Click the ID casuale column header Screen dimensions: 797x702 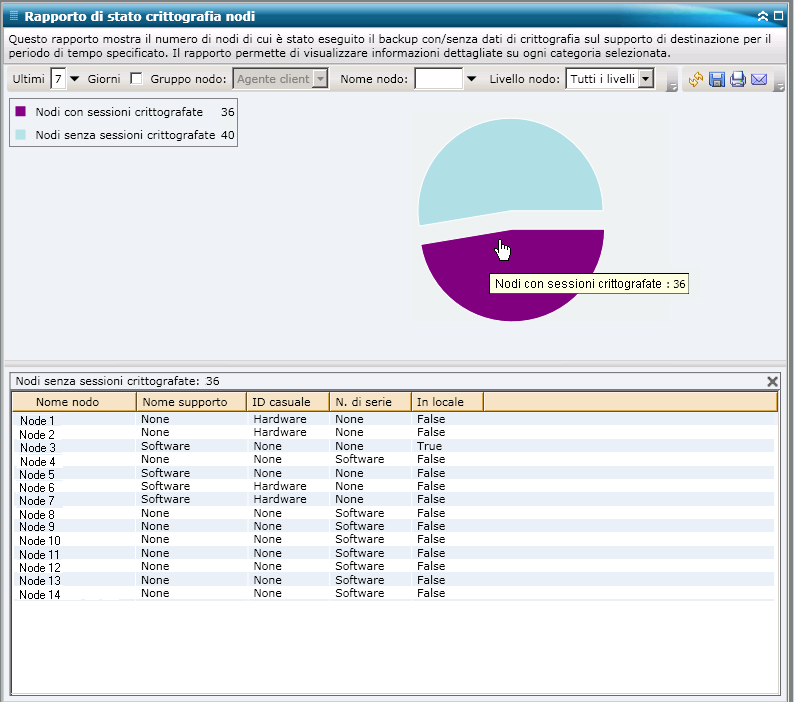pyautogui.click(x=287, y=402)
